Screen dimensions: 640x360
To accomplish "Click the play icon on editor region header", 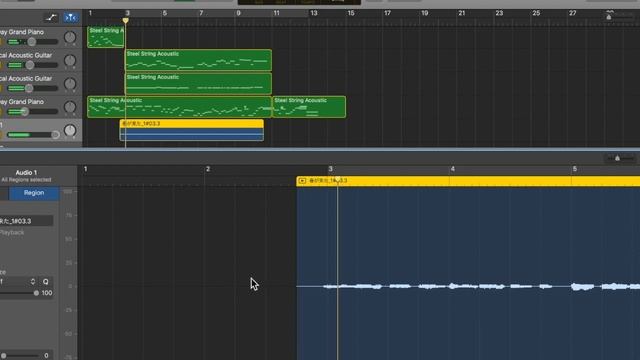I will point(302,180).
